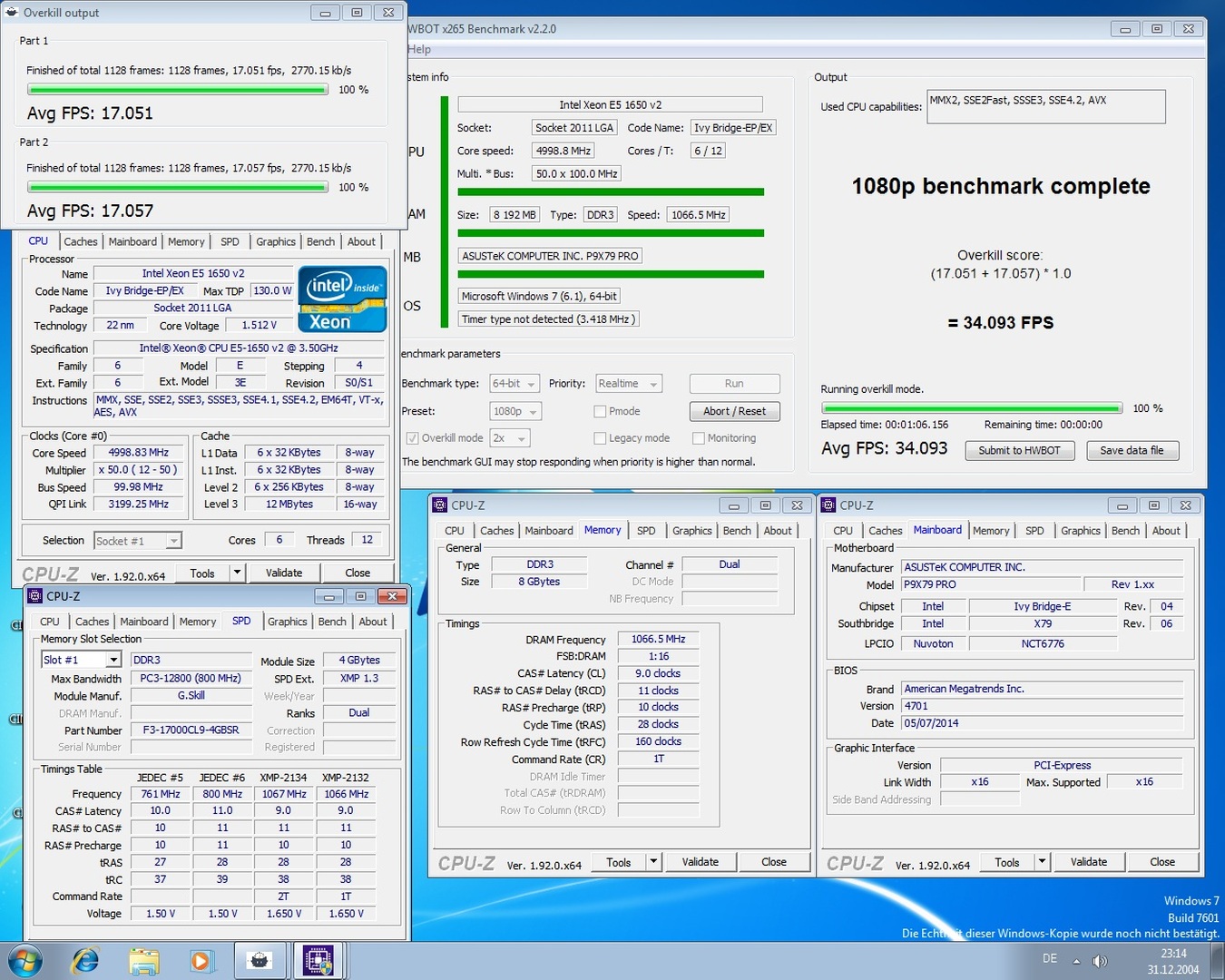Image resolution: width=1225 pixels, height=980 pixels.
Task: Open the Help menu in HWBOT x265 Benchmark
Action: coord(419,49)
